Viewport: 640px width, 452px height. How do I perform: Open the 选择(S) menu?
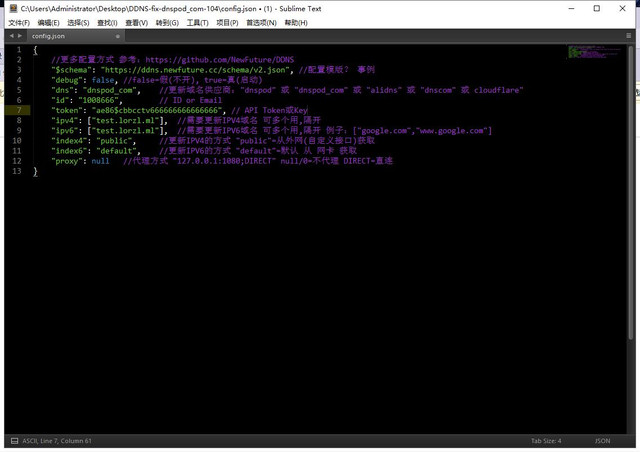tap(78, 23)
